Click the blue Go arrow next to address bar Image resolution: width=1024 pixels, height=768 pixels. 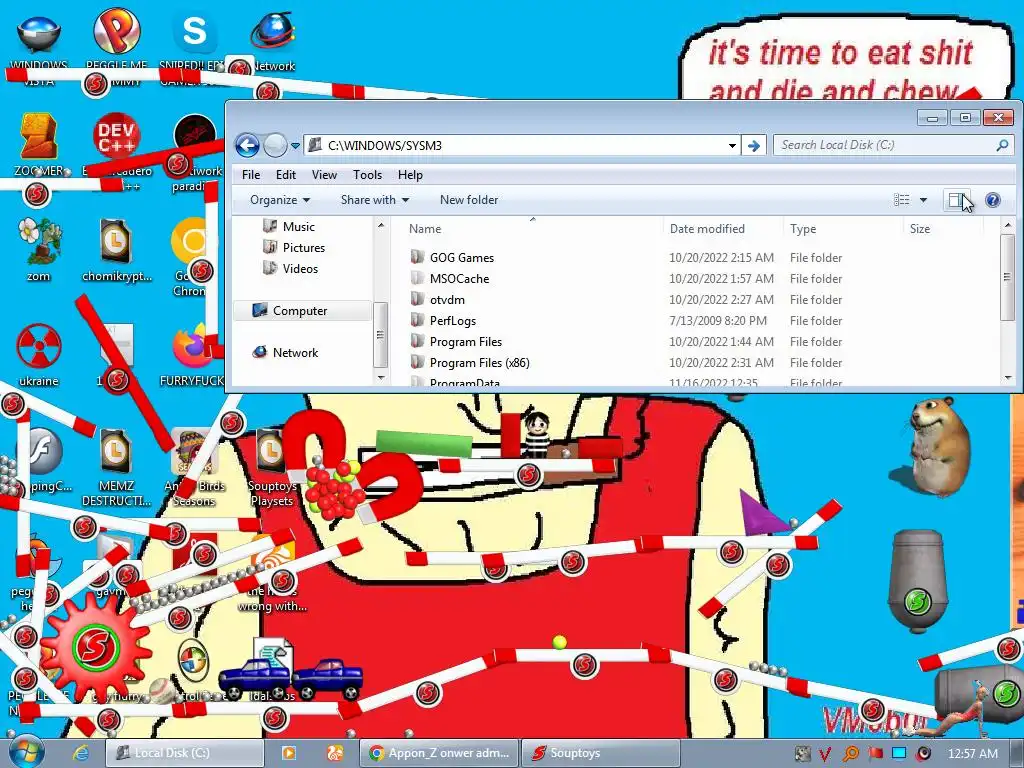(x=754, y=146)
